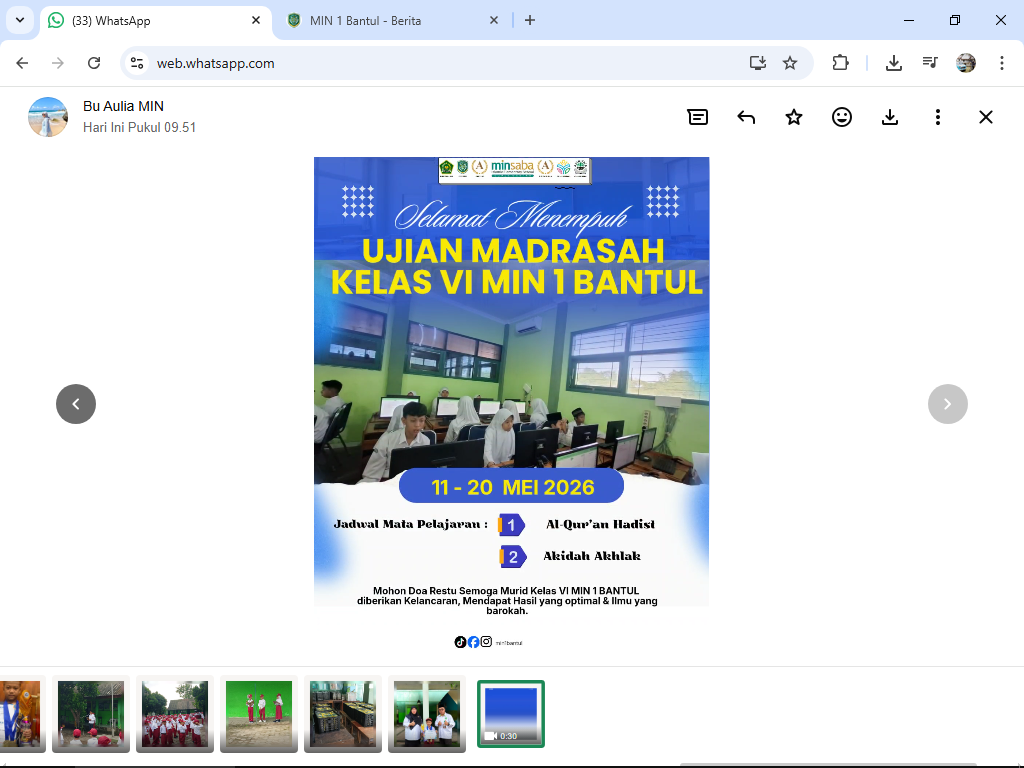Select the 0:30 video thumbnail
Screen dimensions: 1024x768
pyautogui.click(x=511, y=714)
